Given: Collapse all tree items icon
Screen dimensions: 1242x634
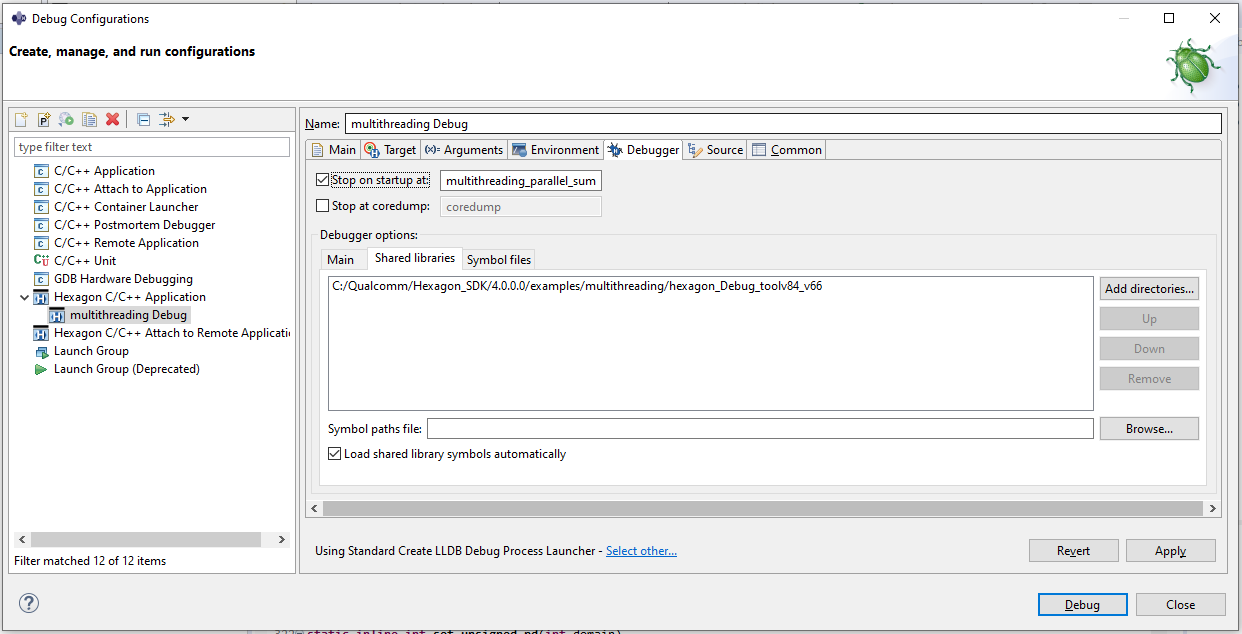Looking at the screenshot, I should (x=143, y=119).
